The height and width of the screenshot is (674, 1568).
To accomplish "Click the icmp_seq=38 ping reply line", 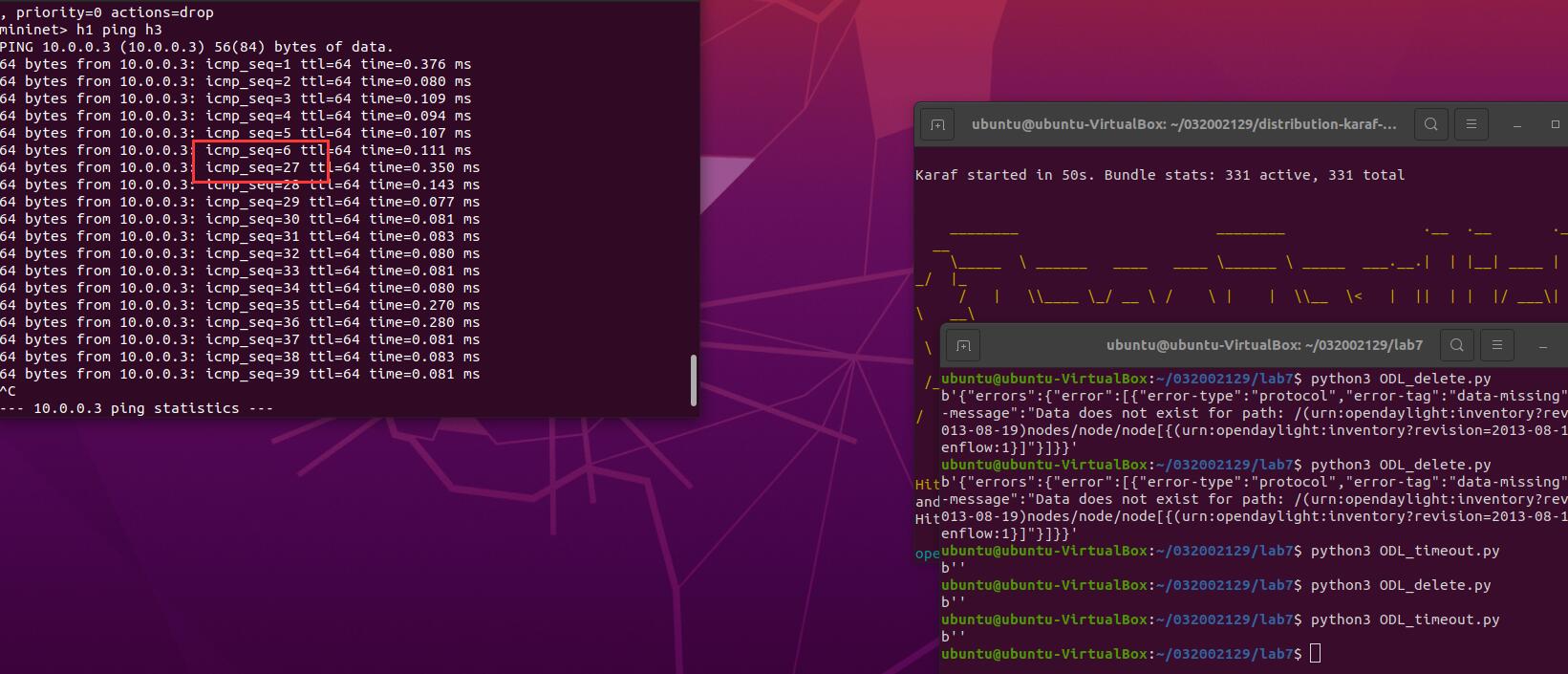I will tap(240, 357).
